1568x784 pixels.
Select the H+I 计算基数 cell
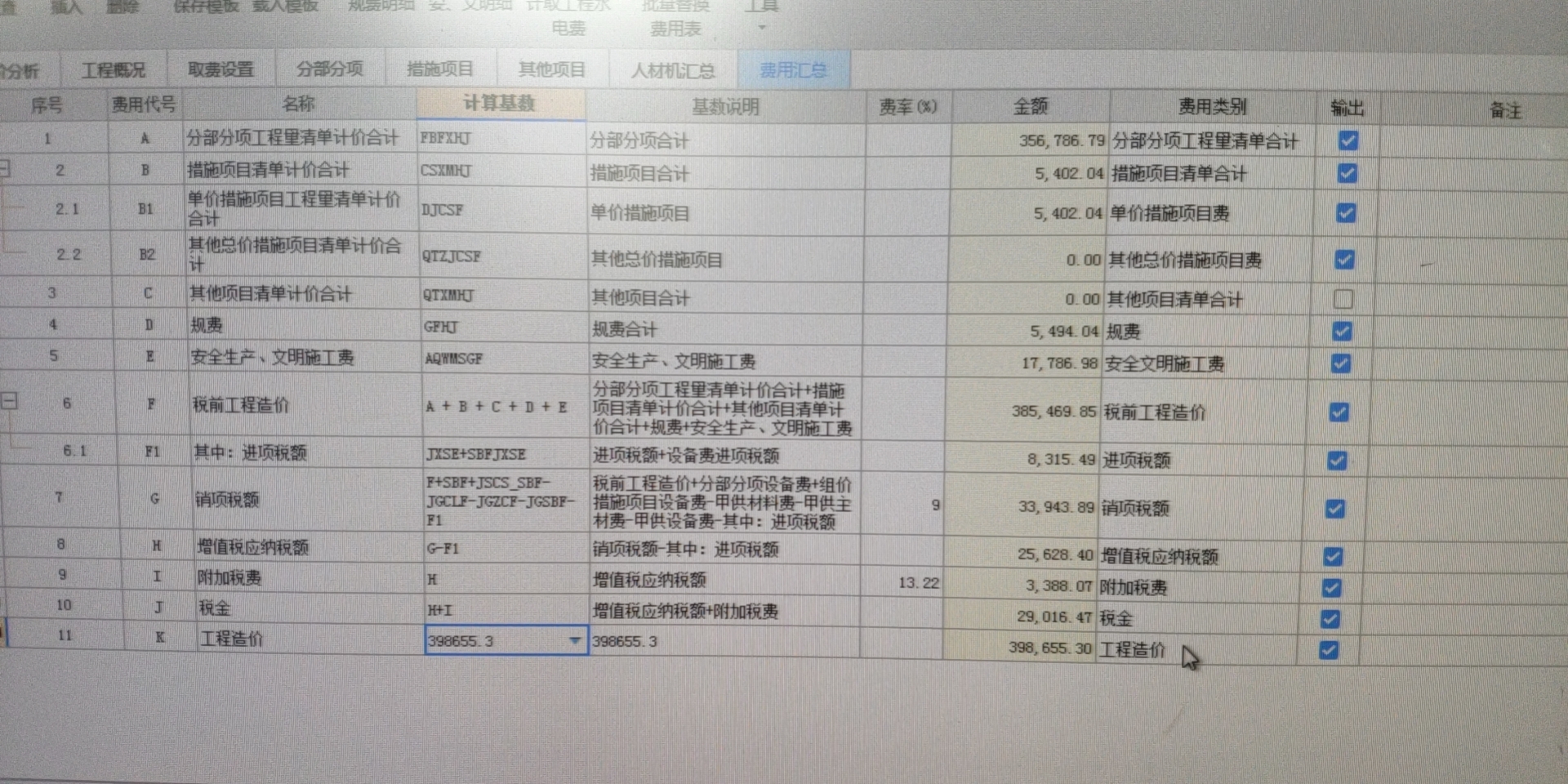click(x=506, y=611)
